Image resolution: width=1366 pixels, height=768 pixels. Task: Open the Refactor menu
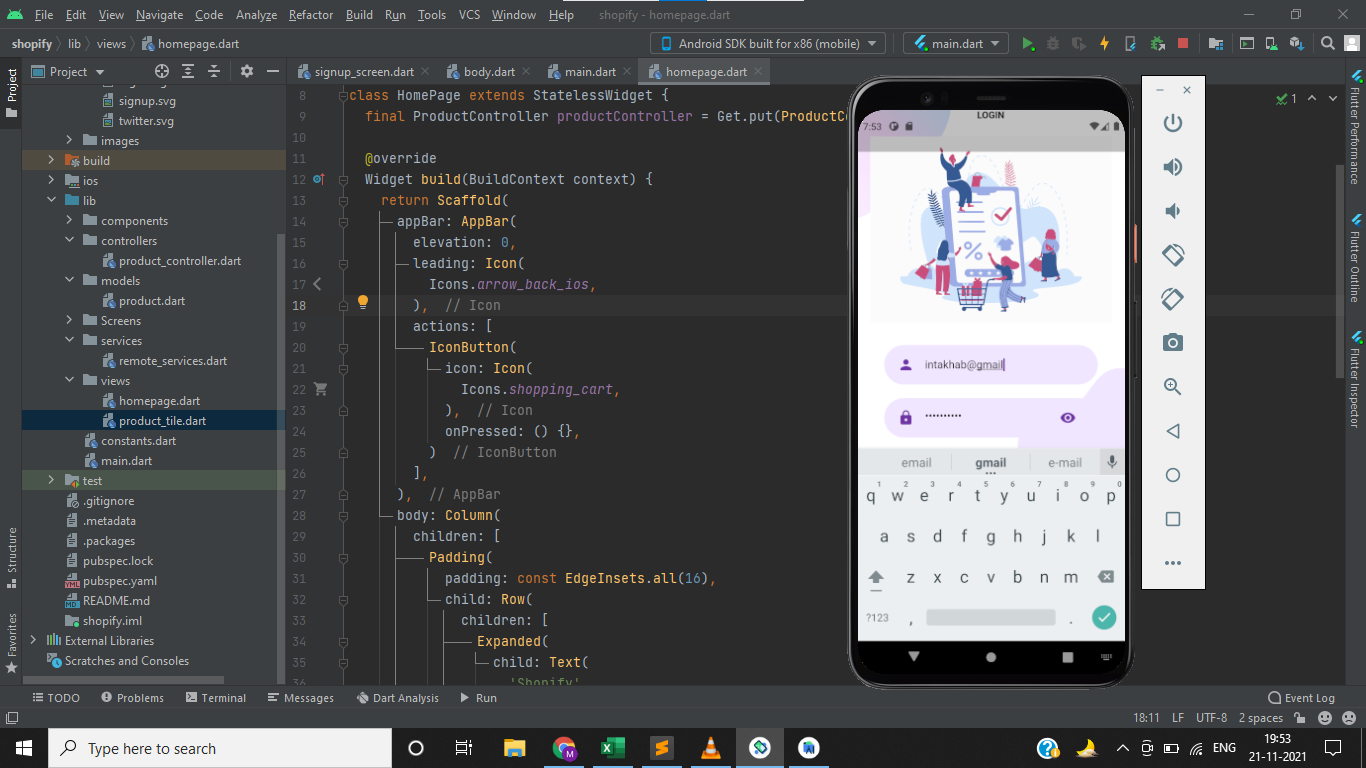tap(310, 15)
